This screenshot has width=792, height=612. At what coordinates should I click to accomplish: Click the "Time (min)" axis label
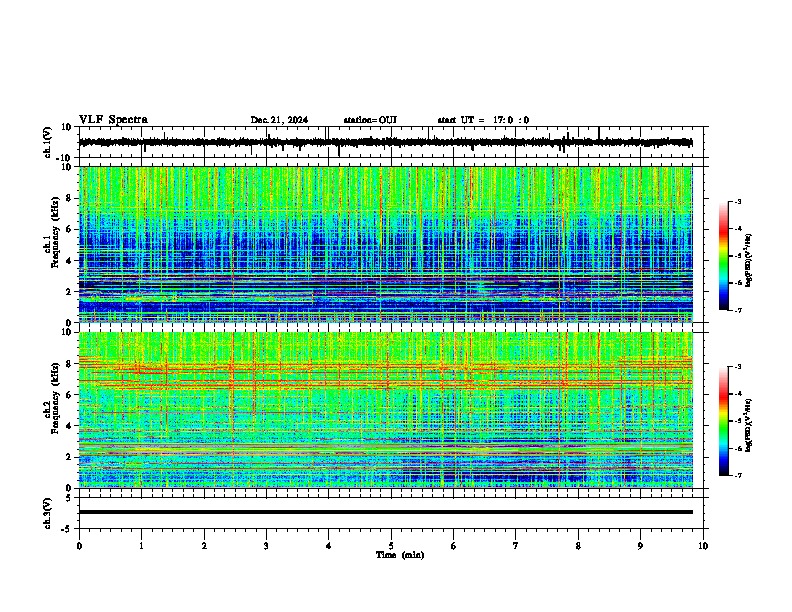(400, 555)
